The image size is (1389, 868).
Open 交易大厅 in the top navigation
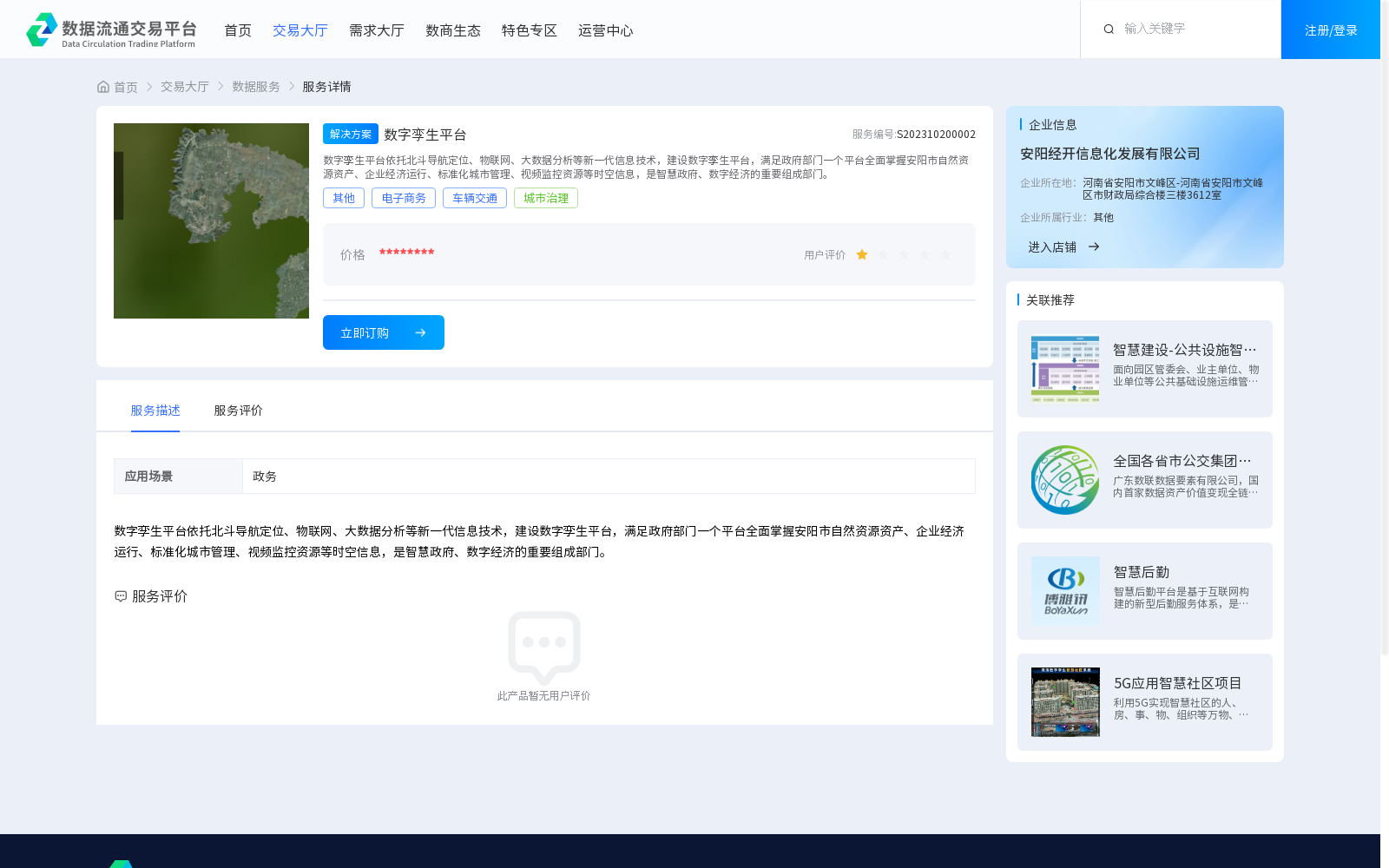tap(300, 30)
